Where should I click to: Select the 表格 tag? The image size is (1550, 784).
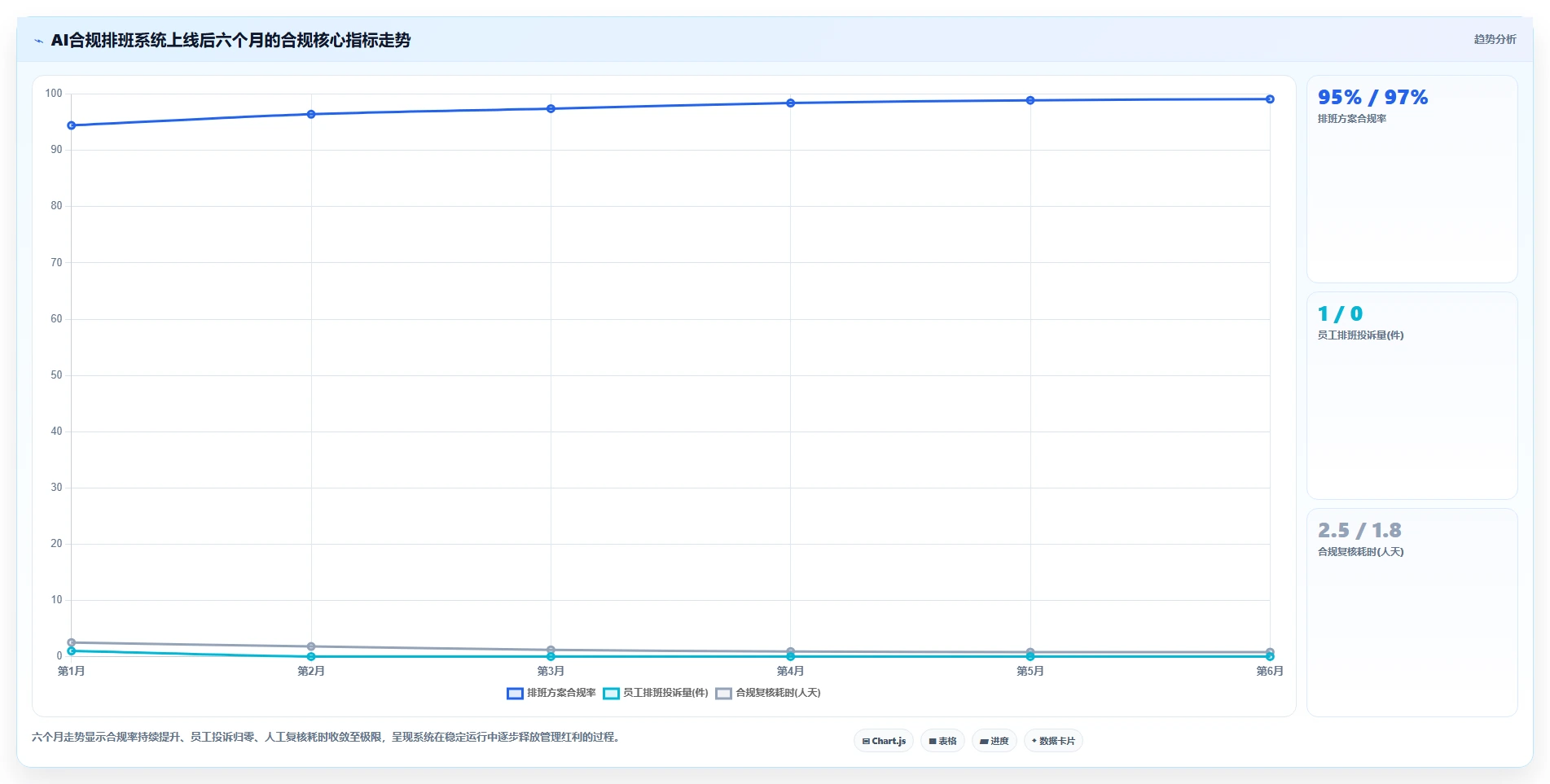942,741
